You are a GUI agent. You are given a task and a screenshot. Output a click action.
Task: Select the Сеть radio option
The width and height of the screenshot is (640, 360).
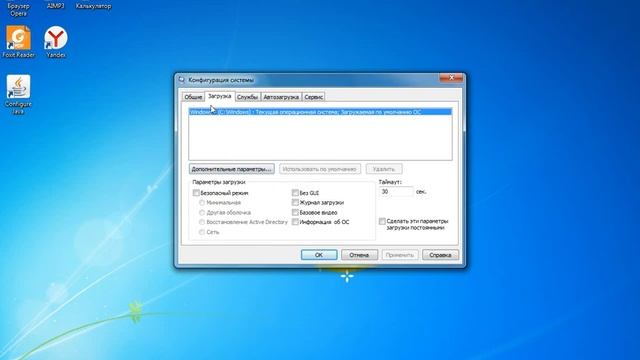pos(202,232)
